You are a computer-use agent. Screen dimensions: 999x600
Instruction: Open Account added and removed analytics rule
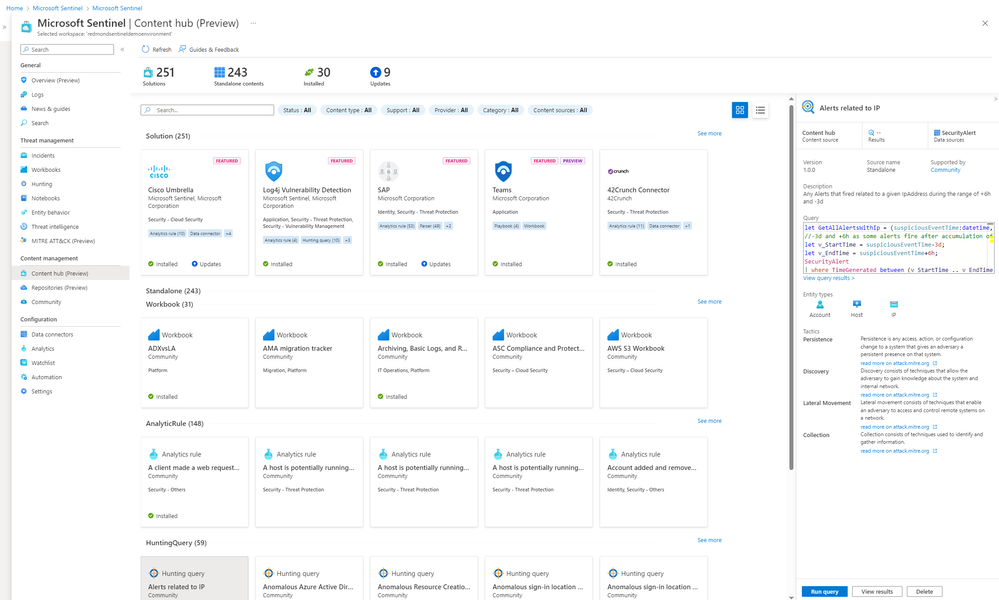pos(653,482)
